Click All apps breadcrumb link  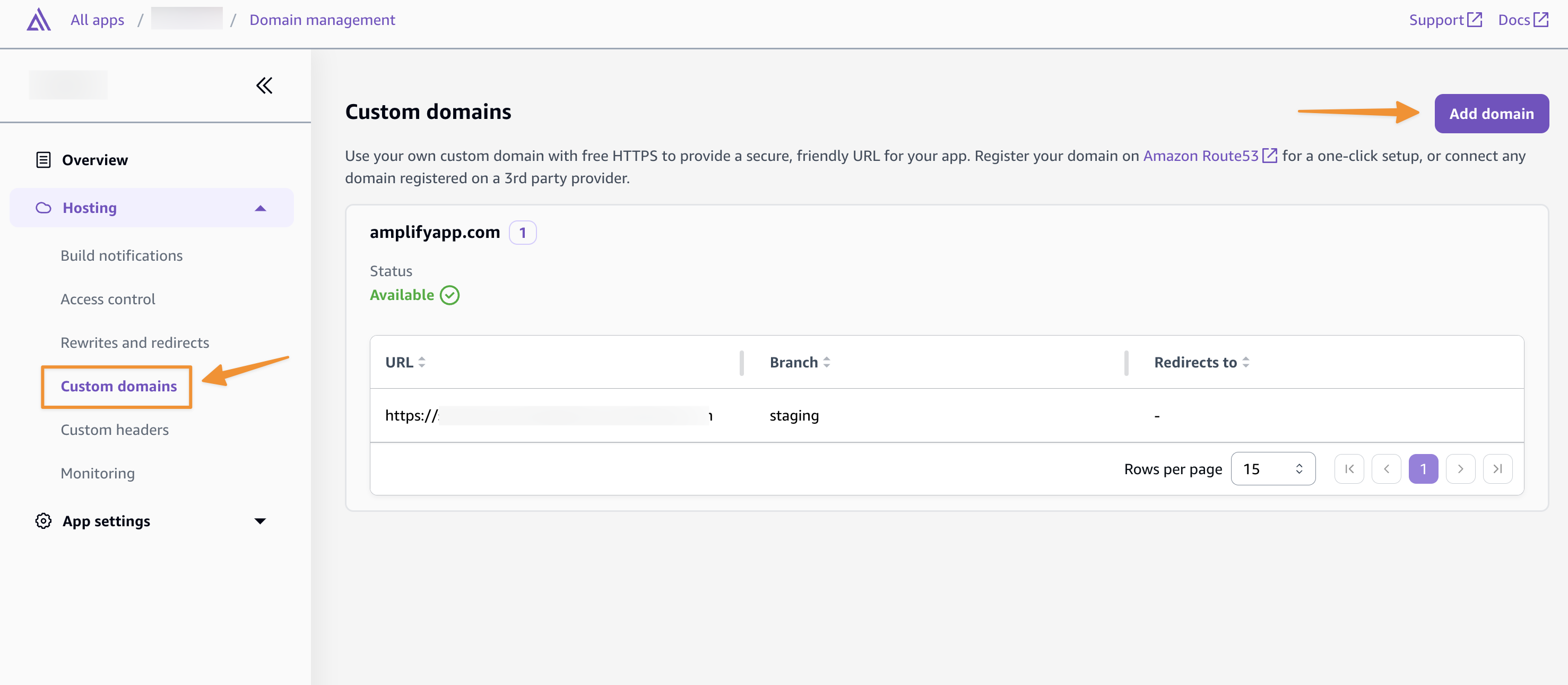click(x=97, y=20)
